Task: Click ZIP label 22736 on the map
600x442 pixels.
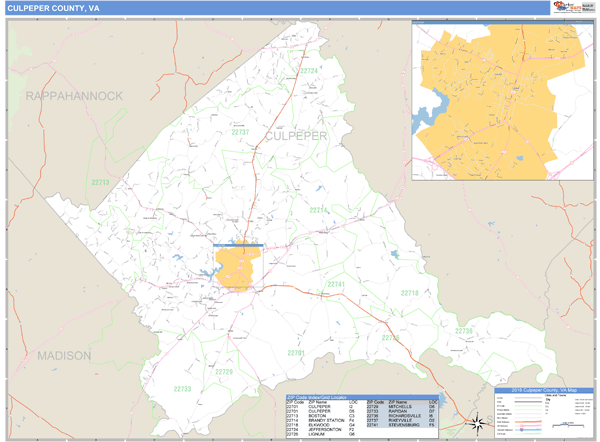Action: pos(464,331)
